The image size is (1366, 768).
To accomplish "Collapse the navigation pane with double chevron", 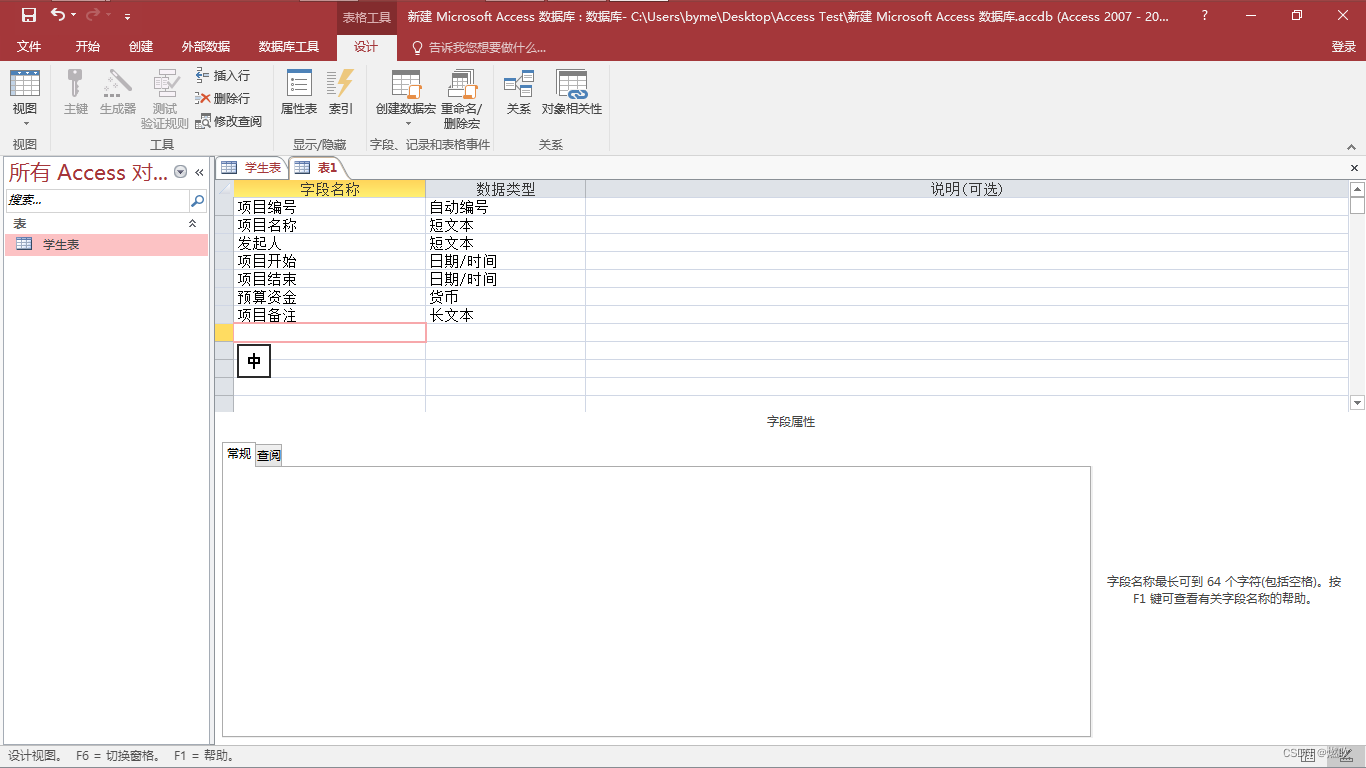I will coord(199,172).
